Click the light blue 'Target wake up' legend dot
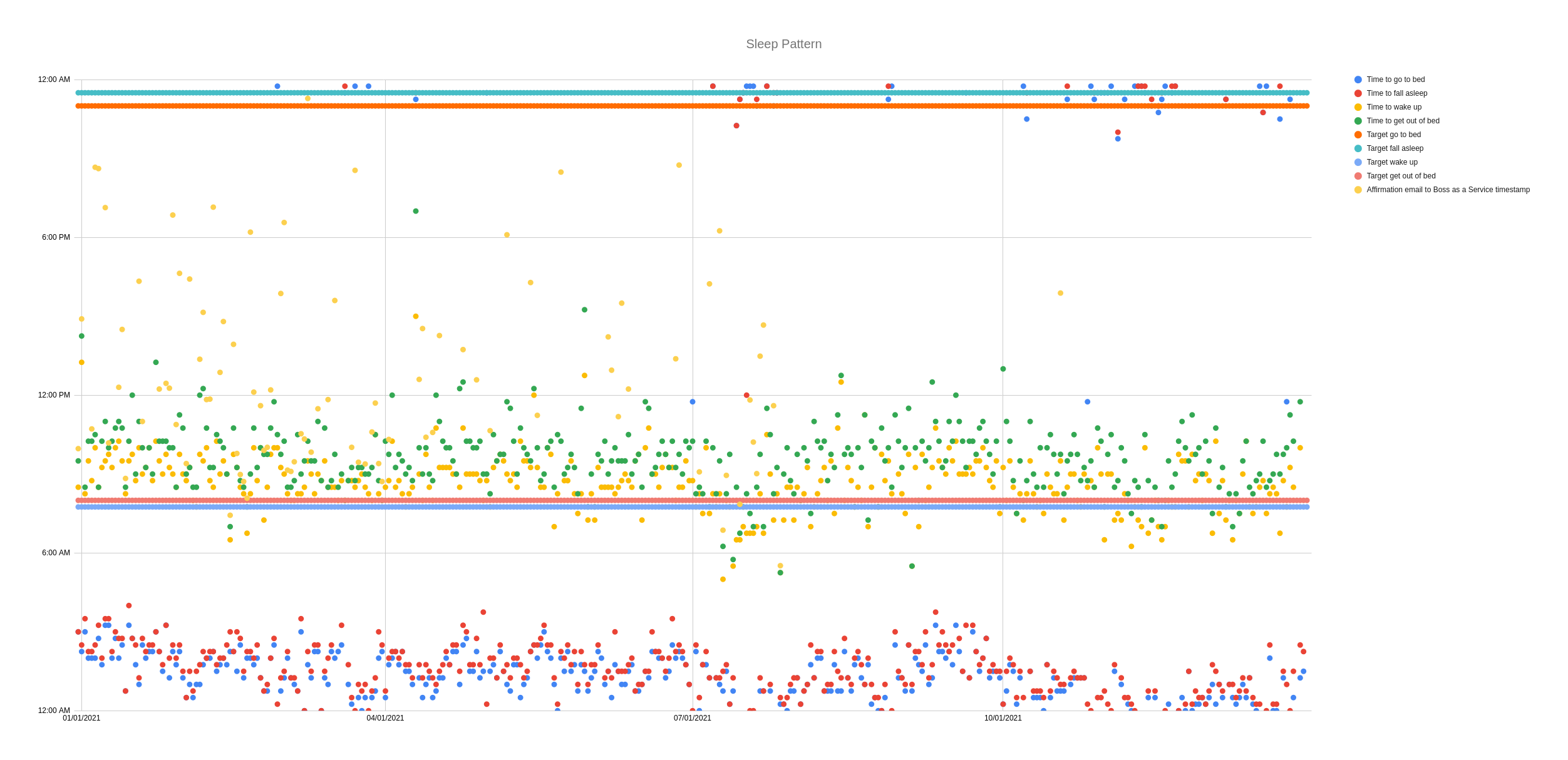 1358,162
